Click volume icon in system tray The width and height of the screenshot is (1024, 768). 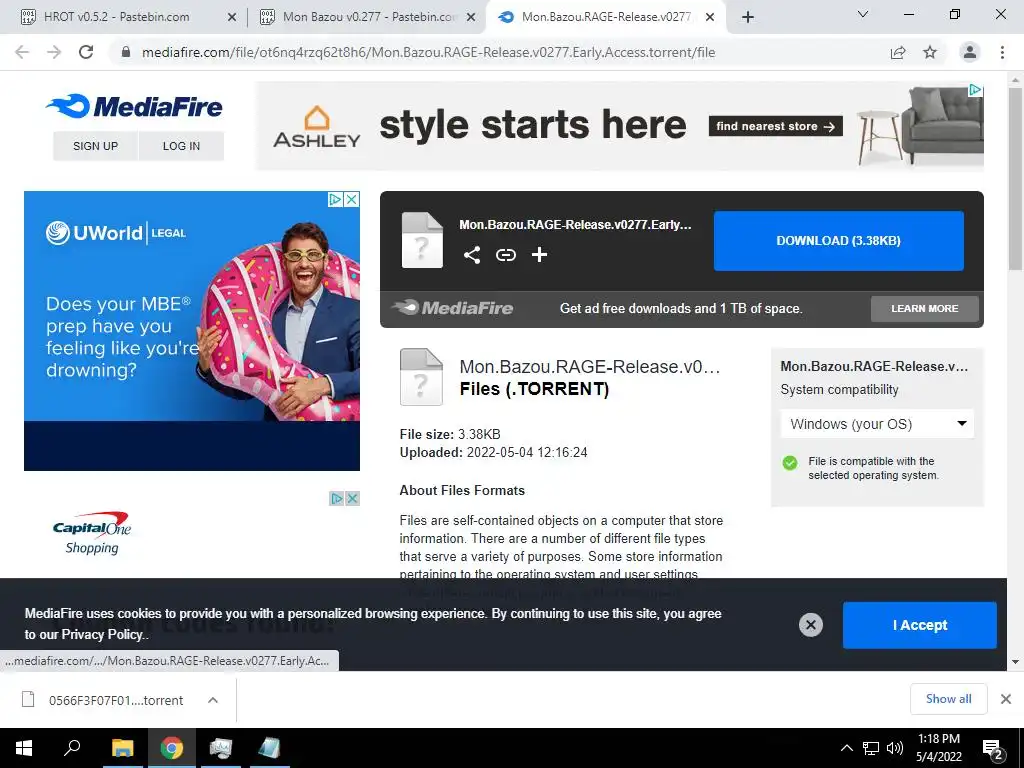click(895, 748)
